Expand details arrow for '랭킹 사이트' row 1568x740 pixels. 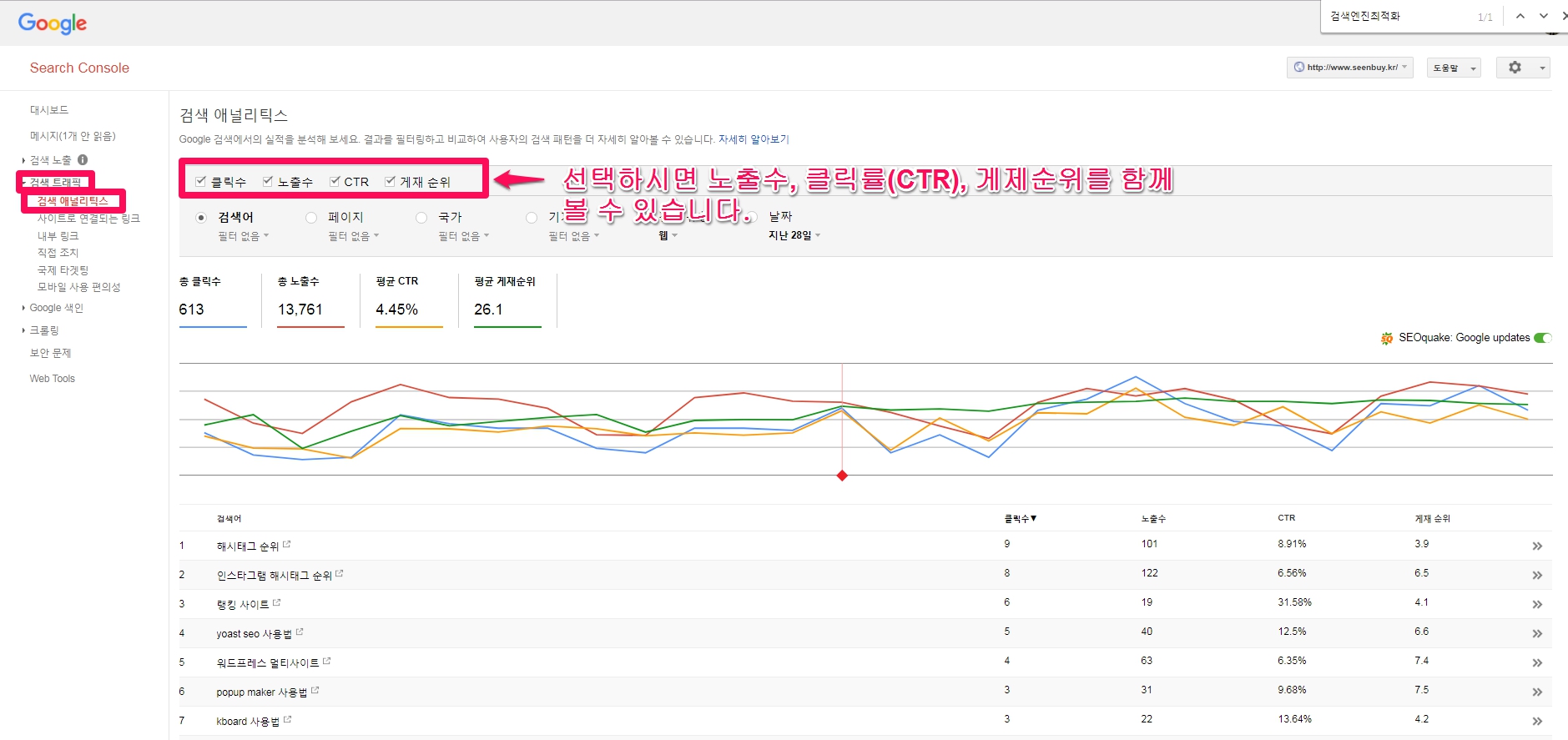point(1536,604)
